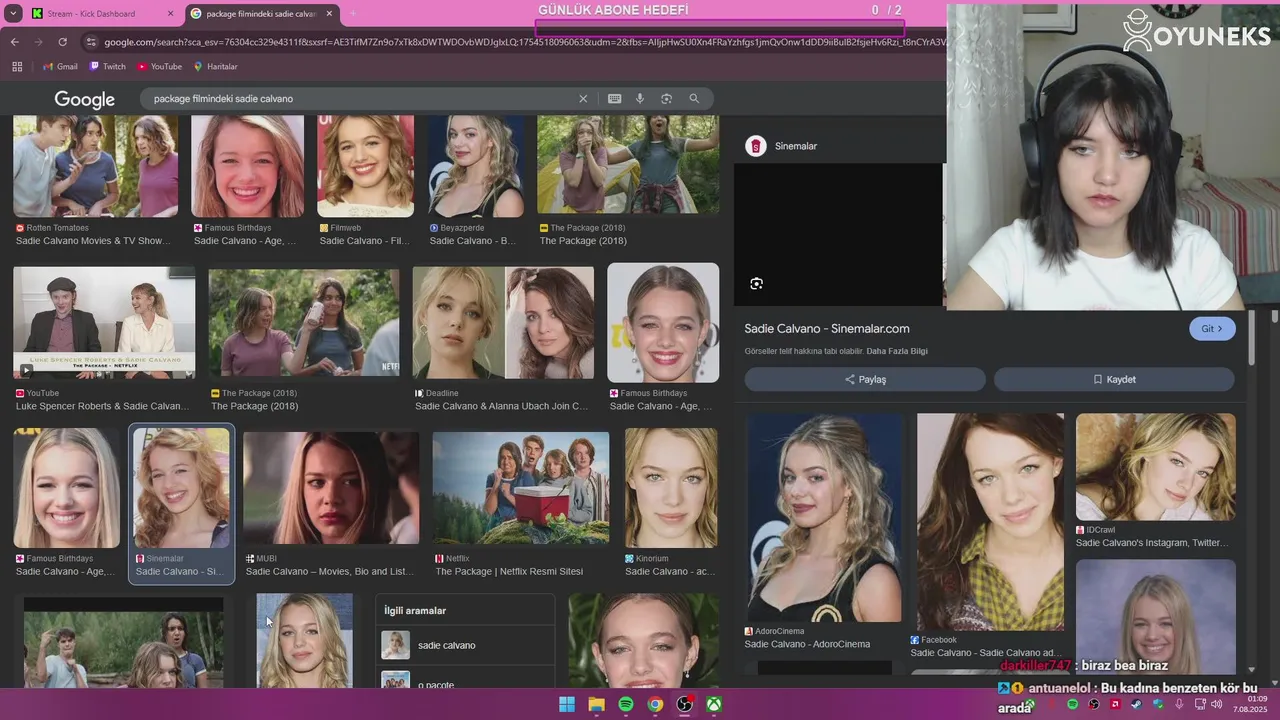Clear the search box text

pos(583,99)
